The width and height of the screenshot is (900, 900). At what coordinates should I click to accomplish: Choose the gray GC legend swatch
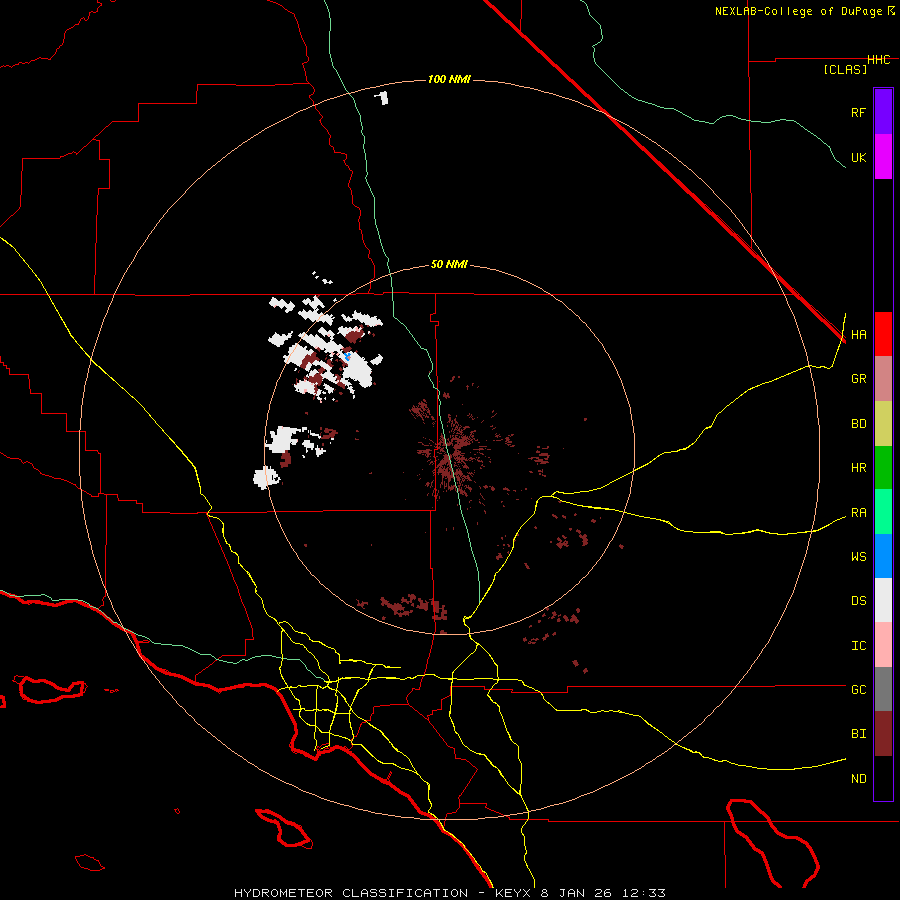(x=883, y=689)
